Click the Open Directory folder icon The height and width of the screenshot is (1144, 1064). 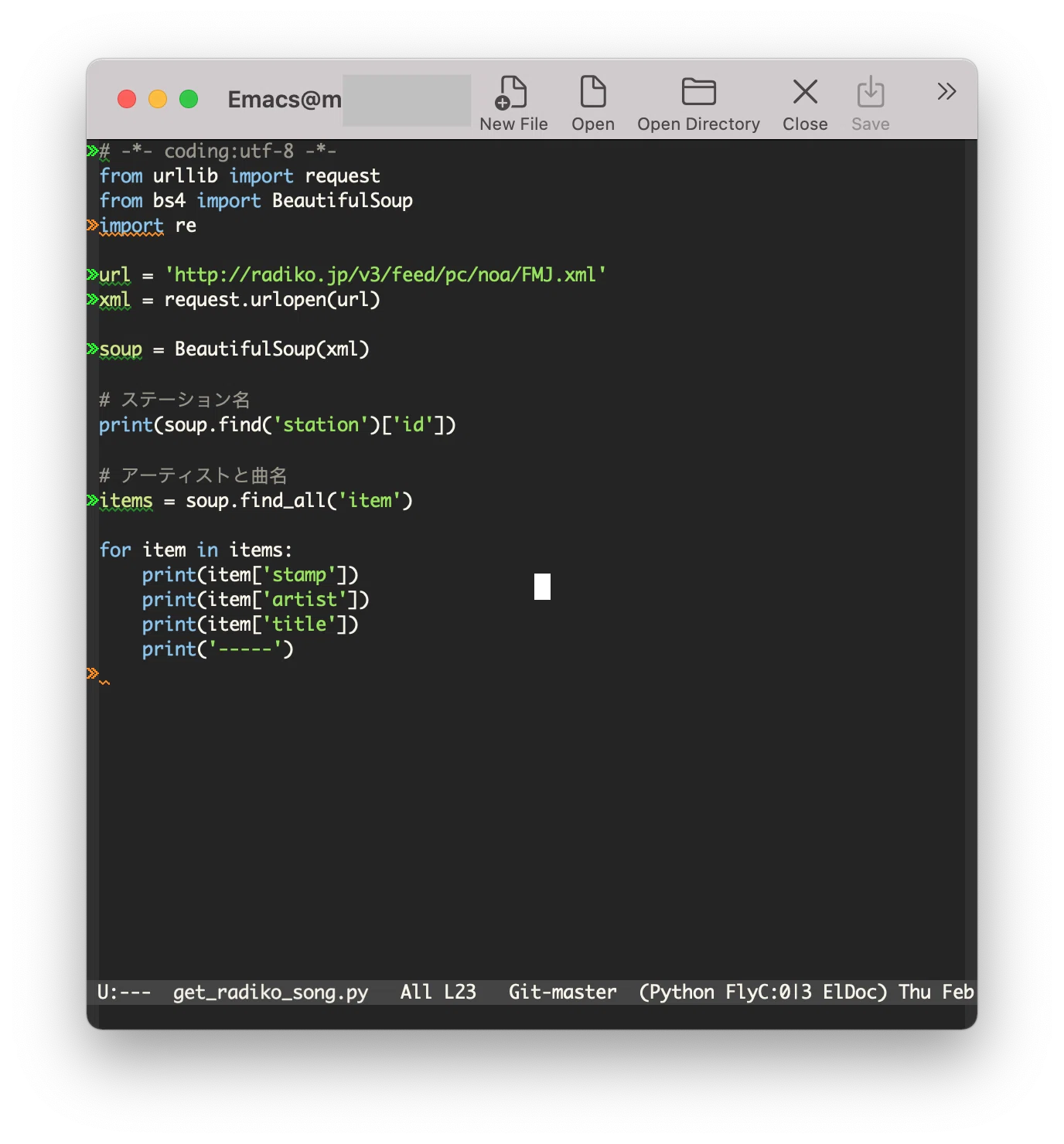tap(698, 93)
